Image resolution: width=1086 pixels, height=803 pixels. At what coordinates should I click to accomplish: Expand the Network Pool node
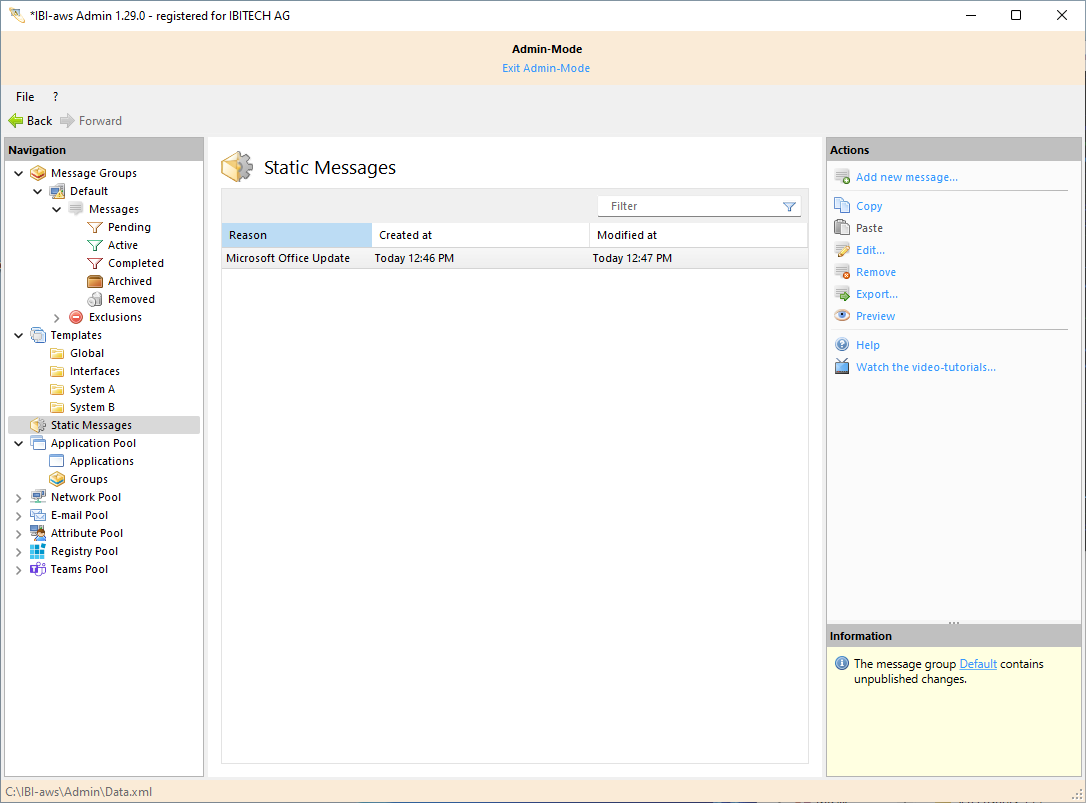click(x=19, y=498)
